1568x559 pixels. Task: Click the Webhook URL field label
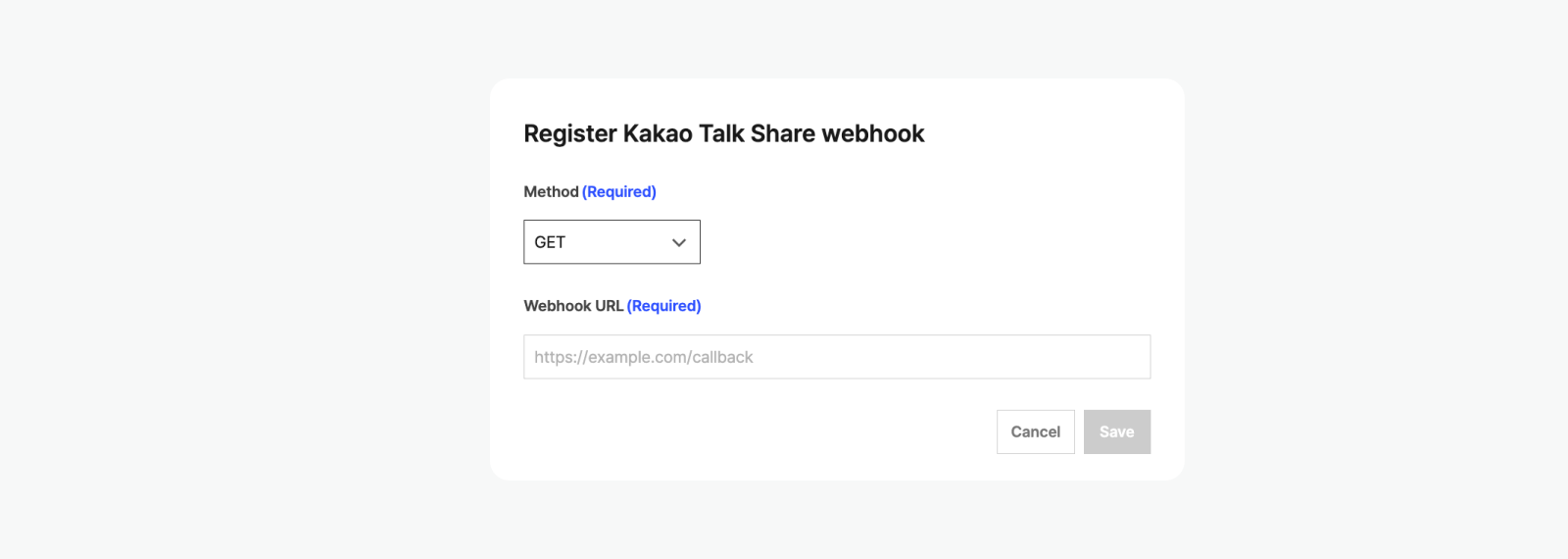coord(573,306)
